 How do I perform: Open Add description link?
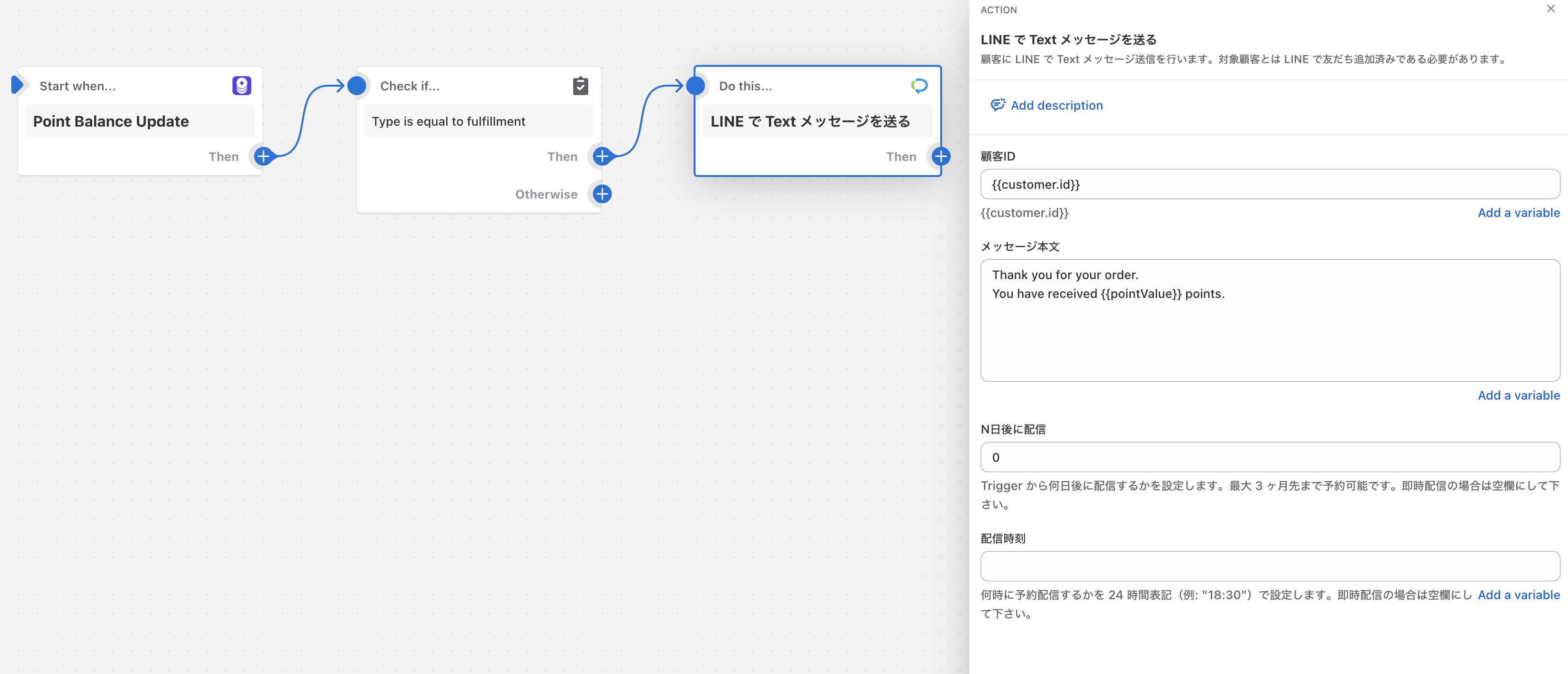(1056, 105)
